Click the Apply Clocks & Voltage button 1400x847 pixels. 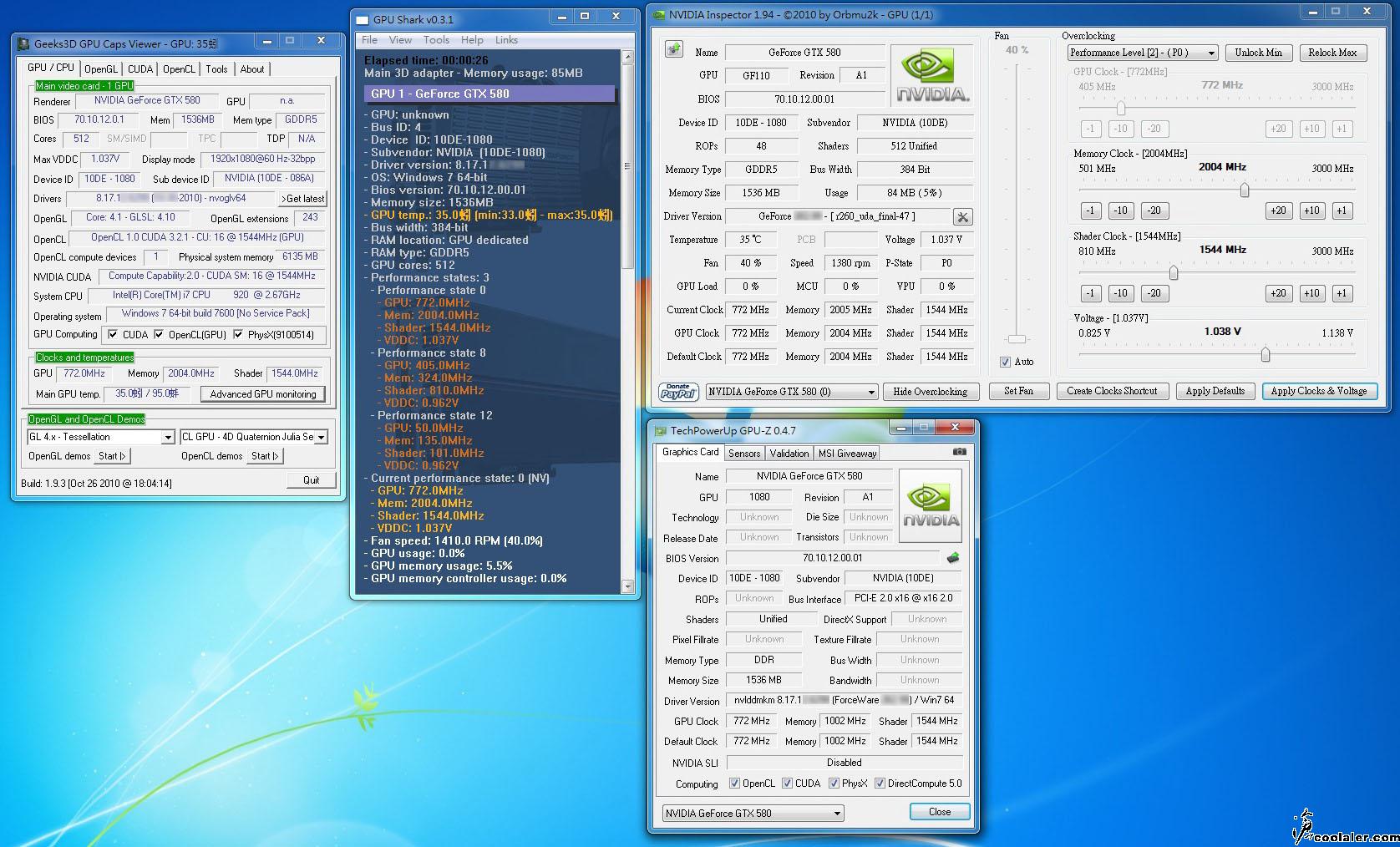coord(1318,391)
